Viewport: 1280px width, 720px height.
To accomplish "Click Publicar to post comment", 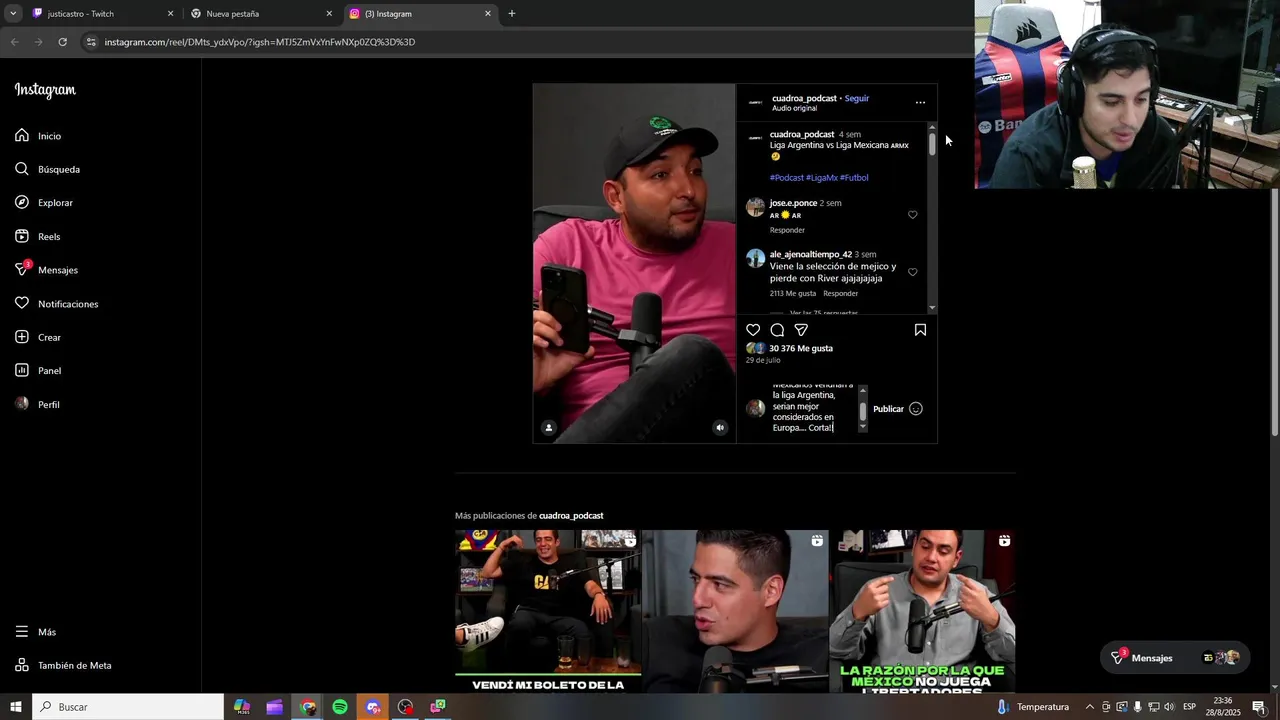I will [x=888, y=409].
